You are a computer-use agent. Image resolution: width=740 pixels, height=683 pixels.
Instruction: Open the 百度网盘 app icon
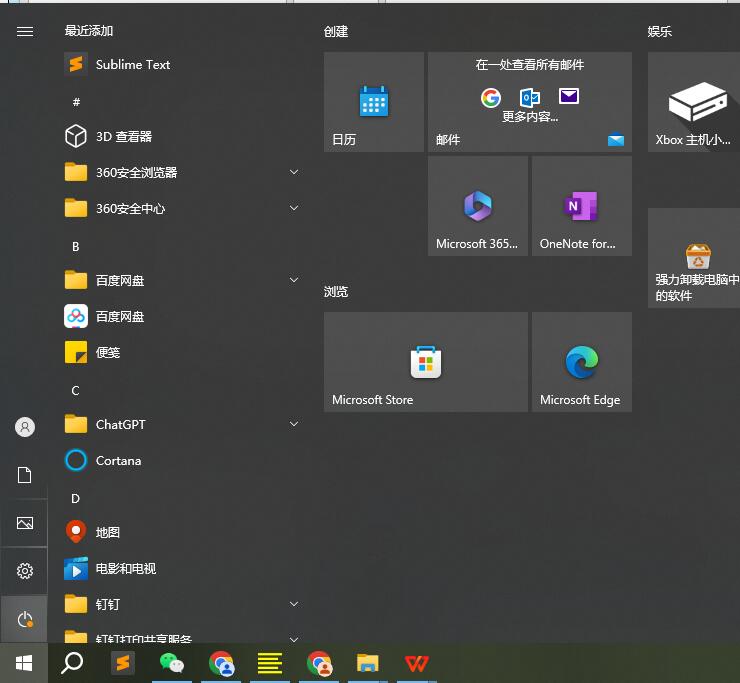pyautogui.click(x=119, y=317)
